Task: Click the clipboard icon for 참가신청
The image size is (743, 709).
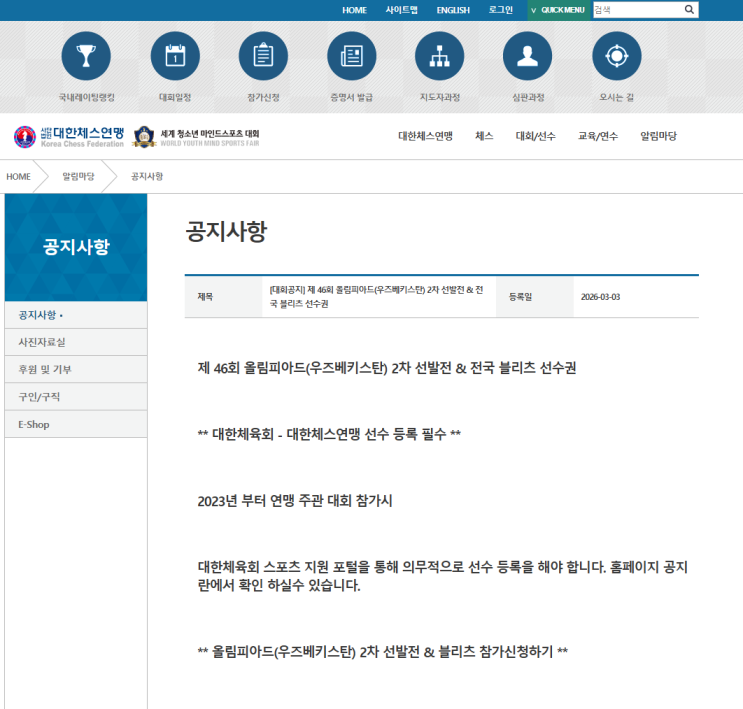Action: coord(263,56)
